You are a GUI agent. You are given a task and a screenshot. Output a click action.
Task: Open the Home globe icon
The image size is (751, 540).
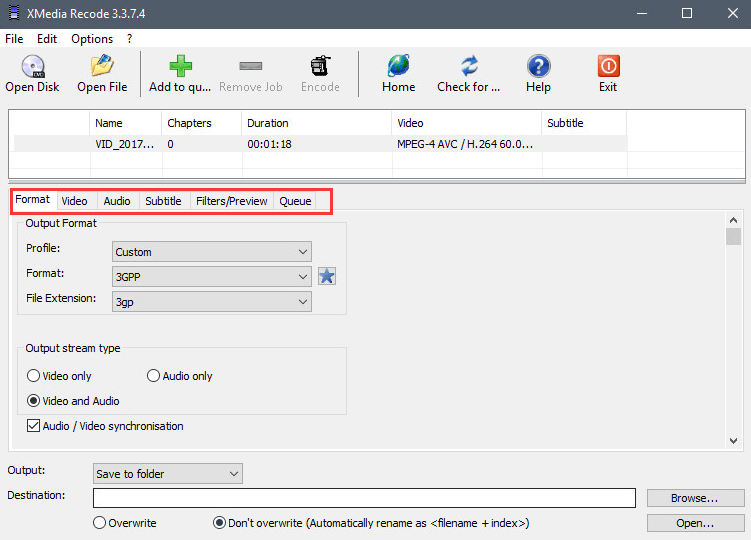coord(398,66)
